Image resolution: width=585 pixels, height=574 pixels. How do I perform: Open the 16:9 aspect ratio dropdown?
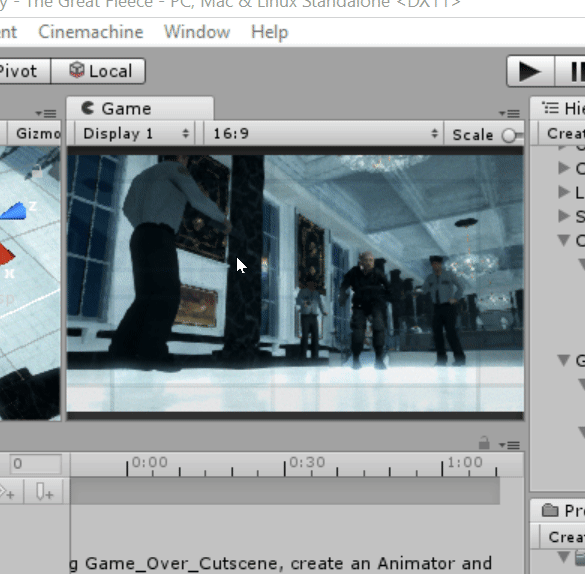coord(323,133)
